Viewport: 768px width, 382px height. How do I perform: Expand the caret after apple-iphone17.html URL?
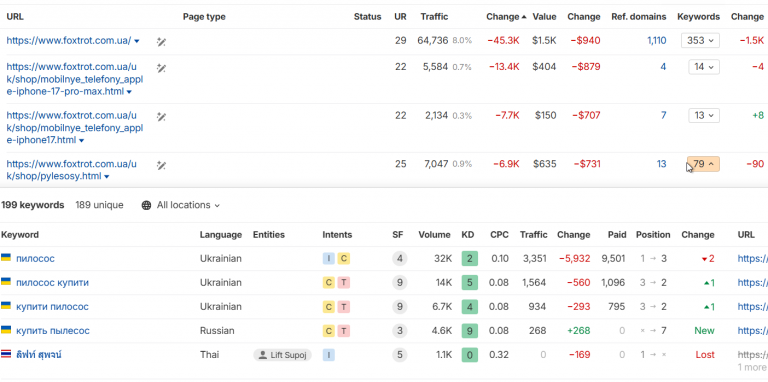click(81, 141)
